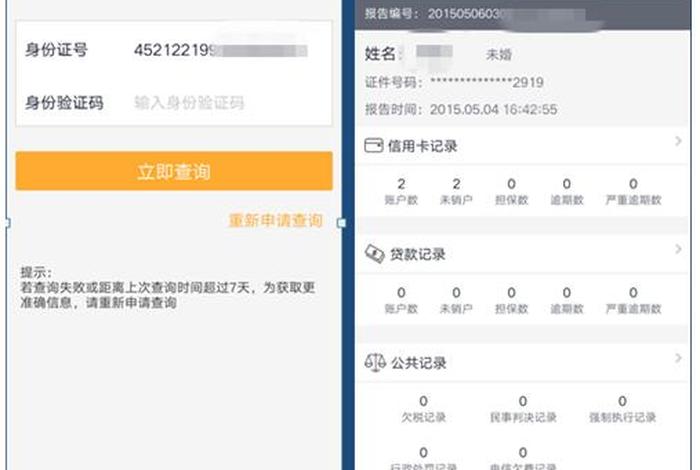The height and width of the screenshot is (470, 700).
Task: Open the 重新申请查询 link
Action: coord(275,220)
